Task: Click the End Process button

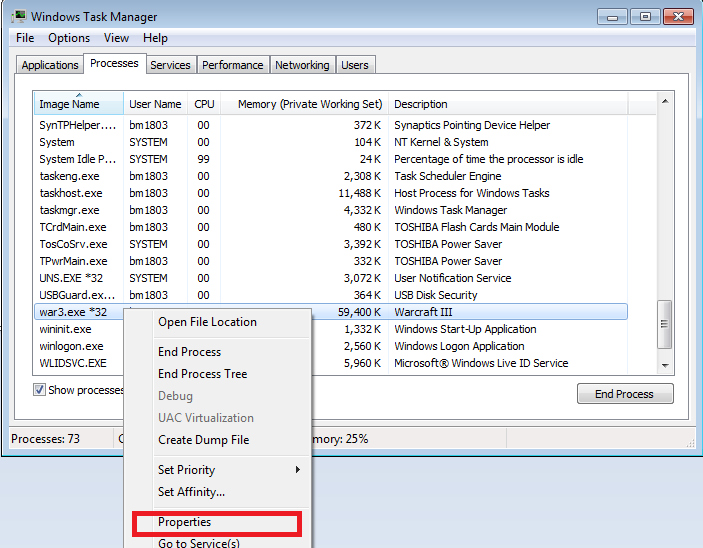Action: (625, 394)
